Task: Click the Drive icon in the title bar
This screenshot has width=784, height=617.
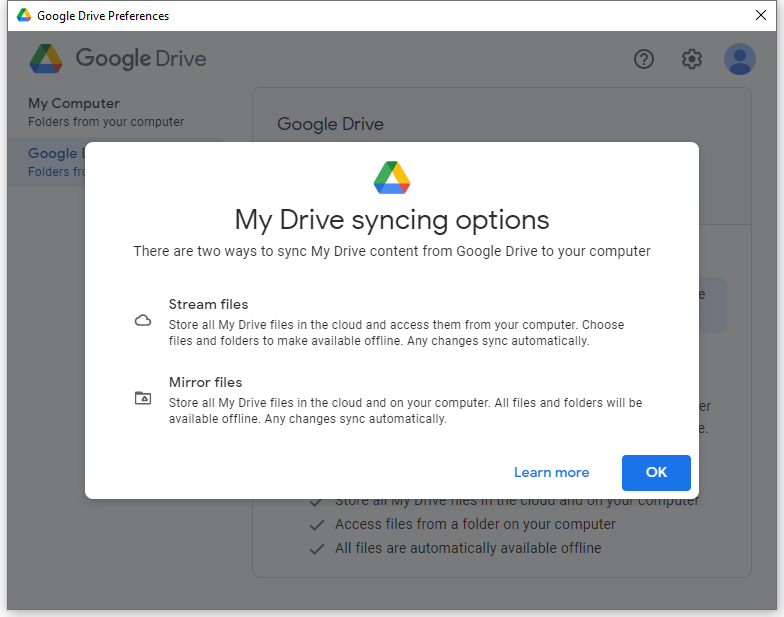Action: 24,15
